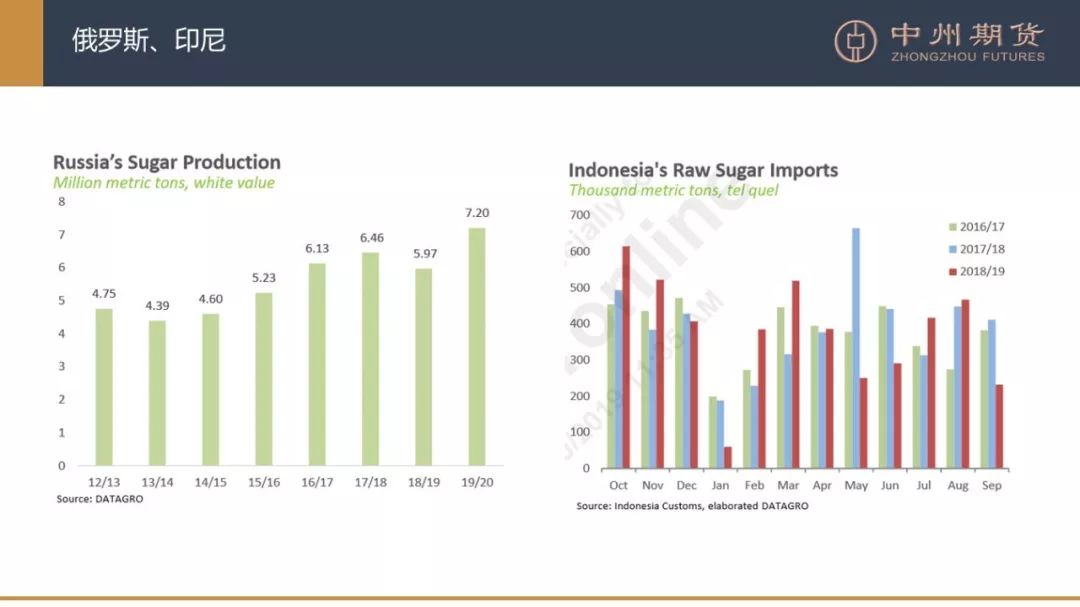1080x607 pixels.
Task: Click the short red Jan 2018/19 bar
Action: [x=728, y=457]
